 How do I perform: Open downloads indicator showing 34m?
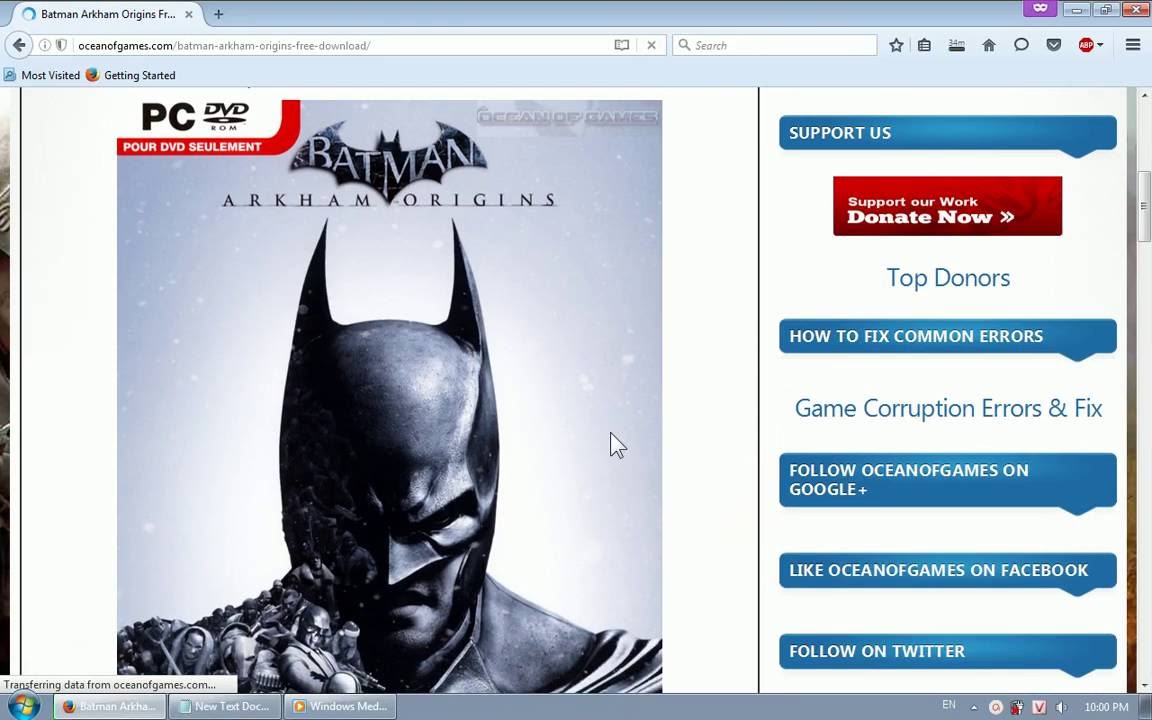957,46
